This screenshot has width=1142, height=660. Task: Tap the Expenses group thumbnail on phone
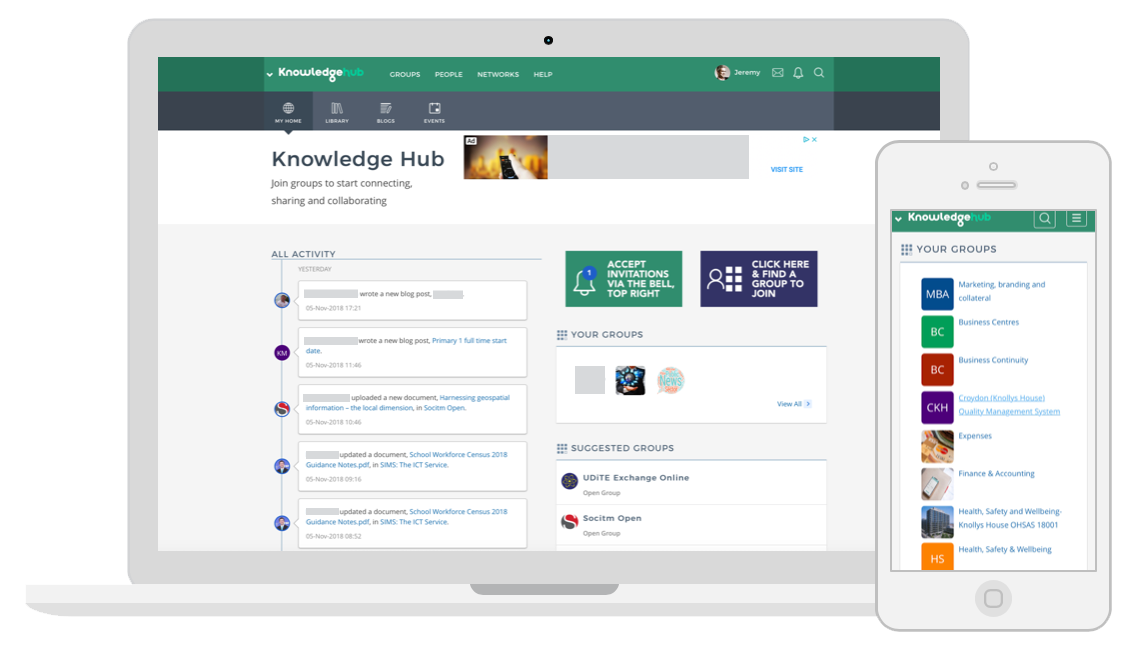point(937,446)
